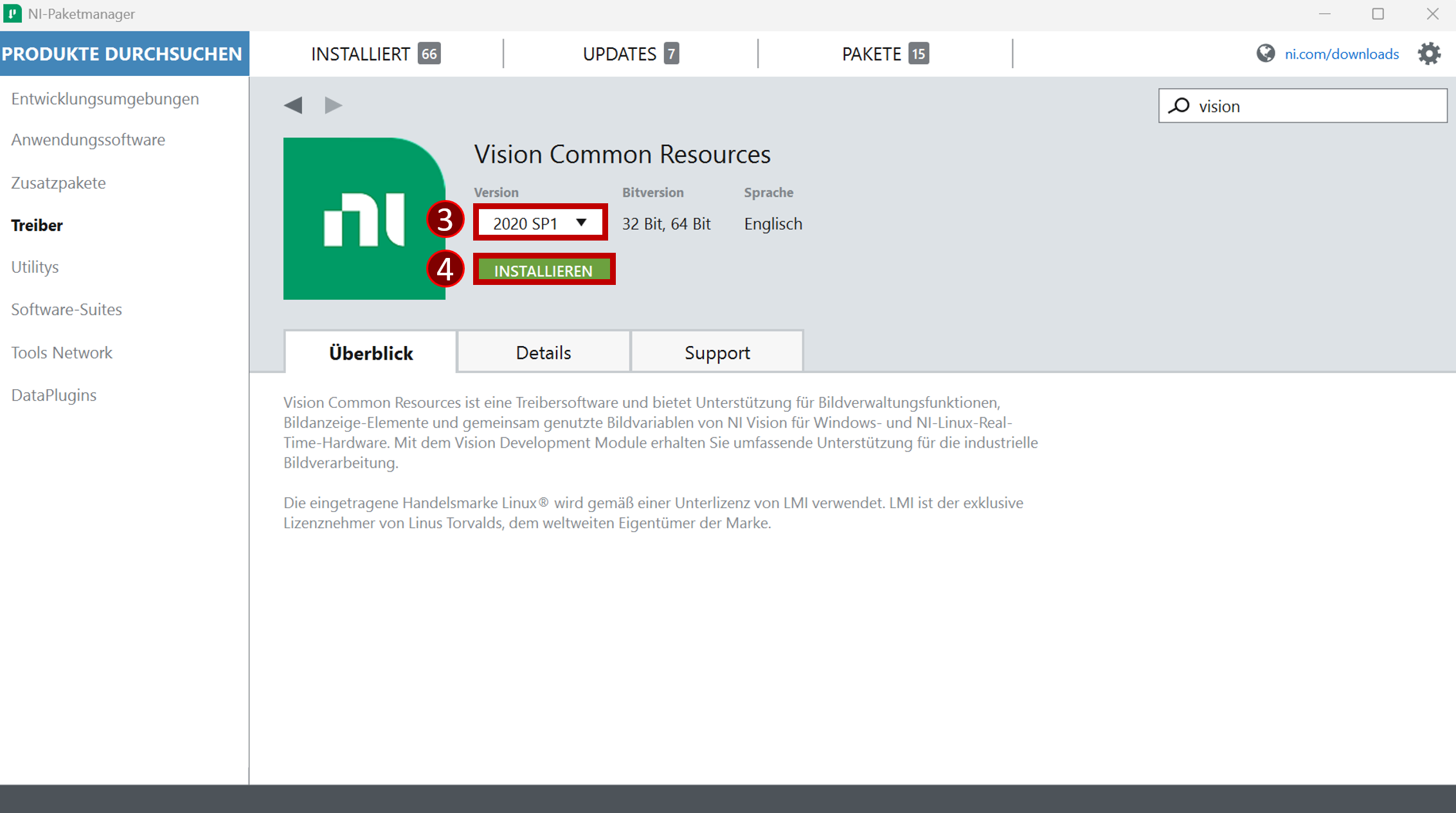The image size is (1456, 813).
Task: Click the NI-Paketmanager title bar icon
Action: 13,14
